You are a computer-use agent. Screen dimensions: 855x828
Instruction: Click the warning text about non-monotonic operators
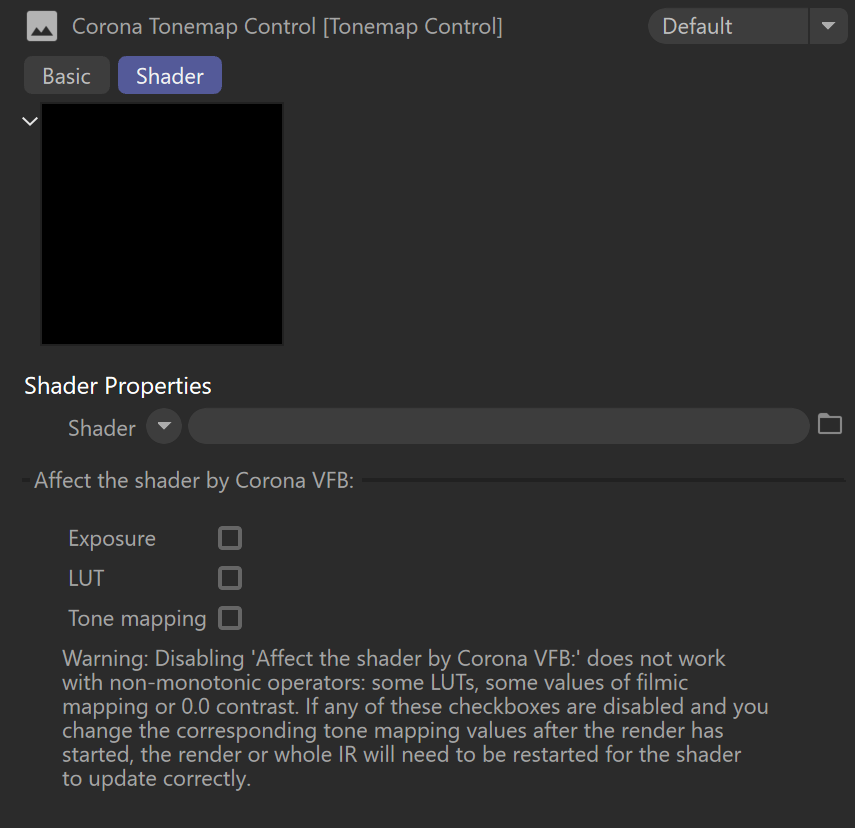click(x=414, y=718)
